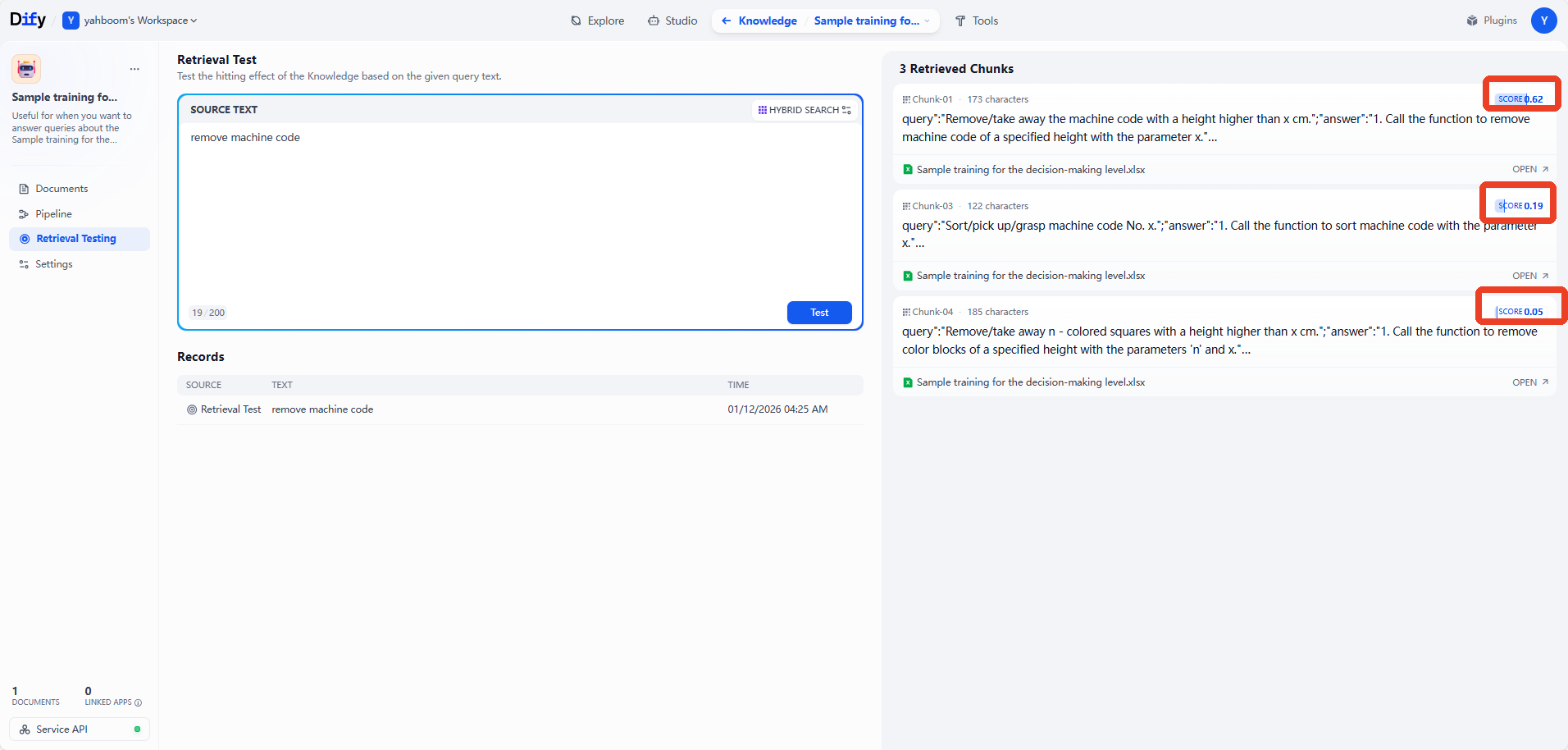Switch to the Studio tab
This screenshot has width=1568, height=750.
pyautogui.click(x=672, y=21)
